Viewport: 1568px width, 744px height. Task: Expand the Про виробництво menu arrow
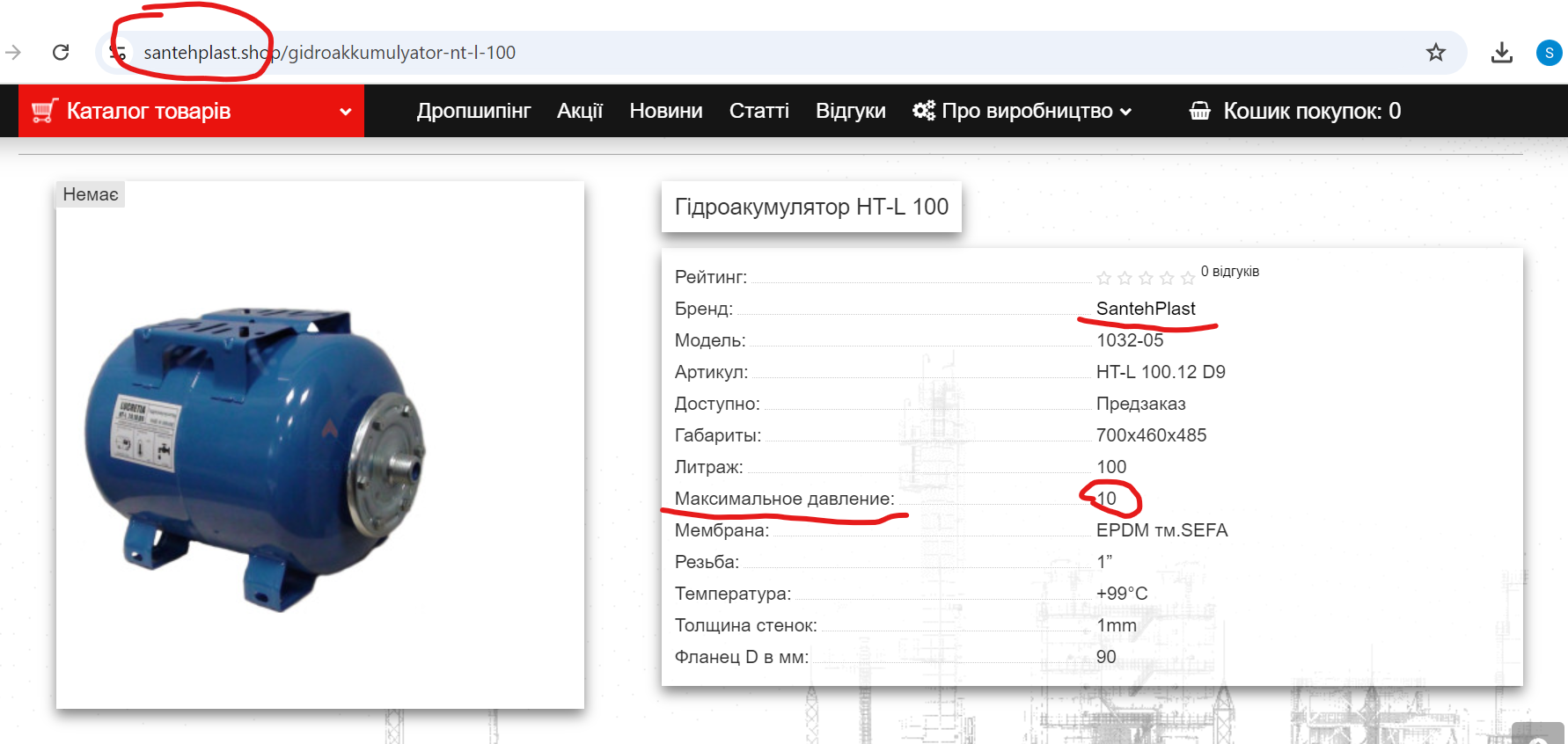(1125, 112)
